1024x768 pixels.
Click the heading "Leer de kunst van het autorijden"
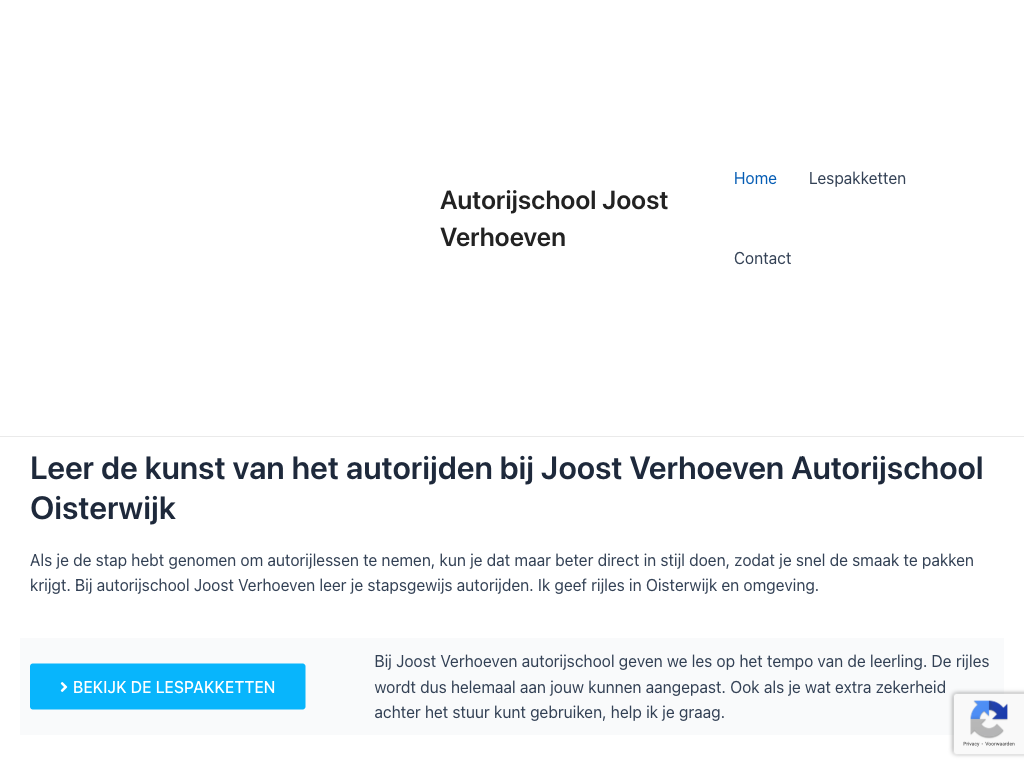(507, 488)
